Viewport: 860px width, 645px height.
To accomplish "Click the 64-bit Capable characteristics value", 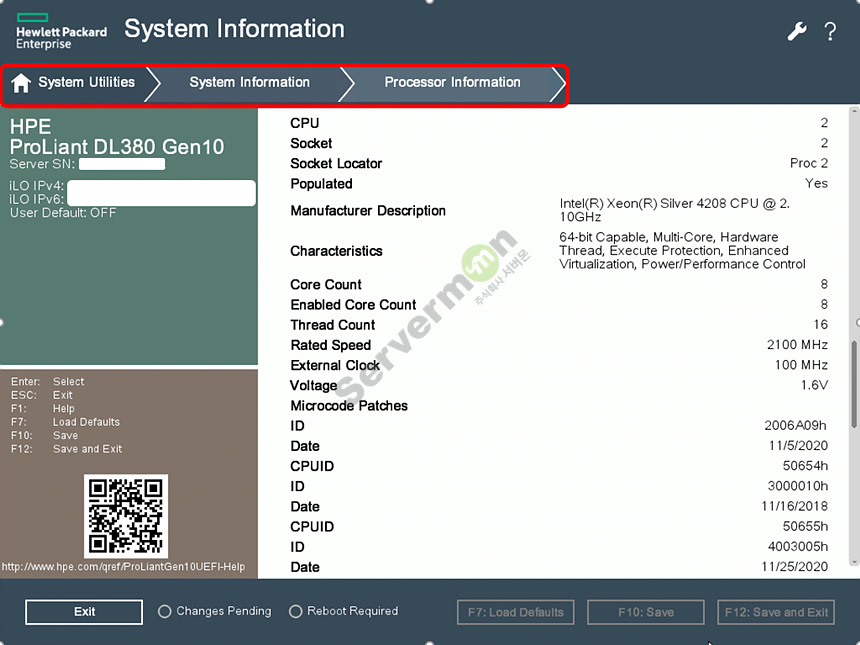I will (682, 251).
